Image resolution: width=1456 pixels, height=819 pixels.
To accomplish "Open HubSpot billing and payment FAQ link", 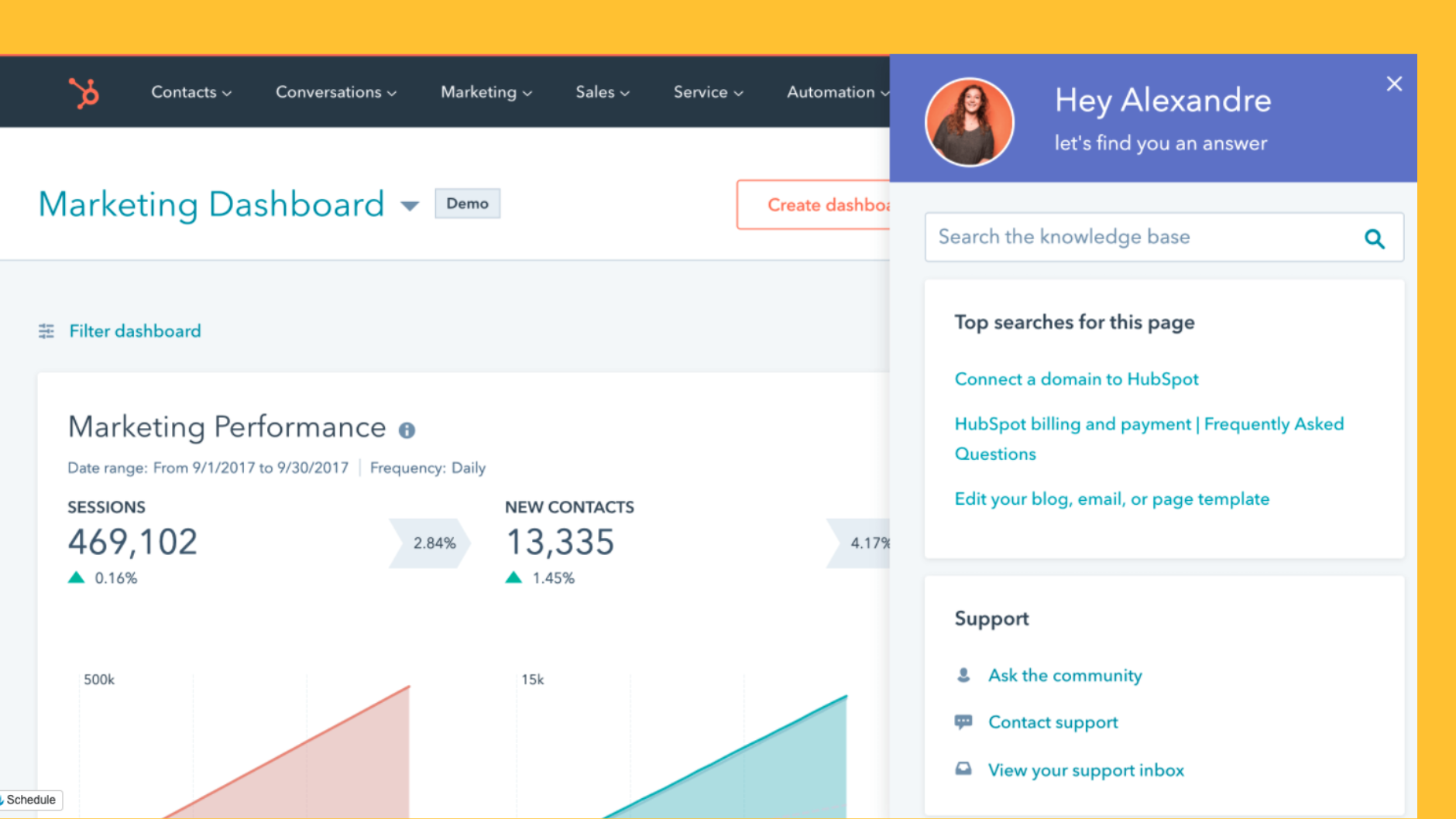I will [1149, 439].
